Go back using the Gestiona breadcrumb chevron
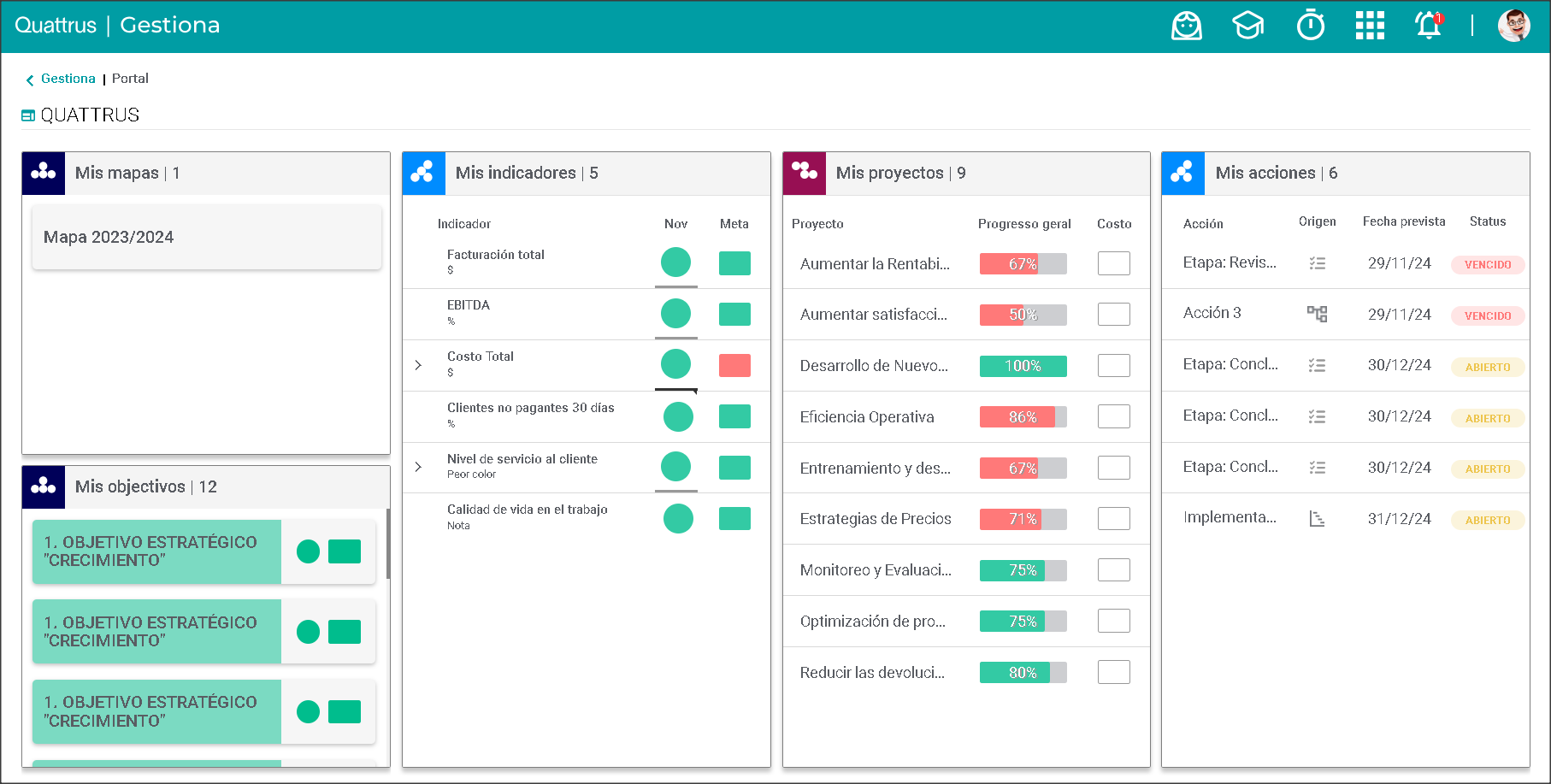1551x784 pixels. click(30, 80)
